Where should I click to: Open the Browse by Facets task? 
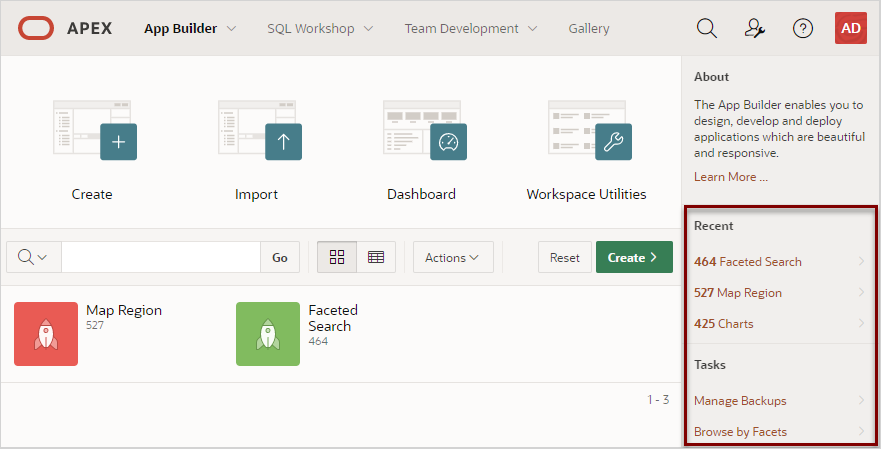tap(740, 432)
